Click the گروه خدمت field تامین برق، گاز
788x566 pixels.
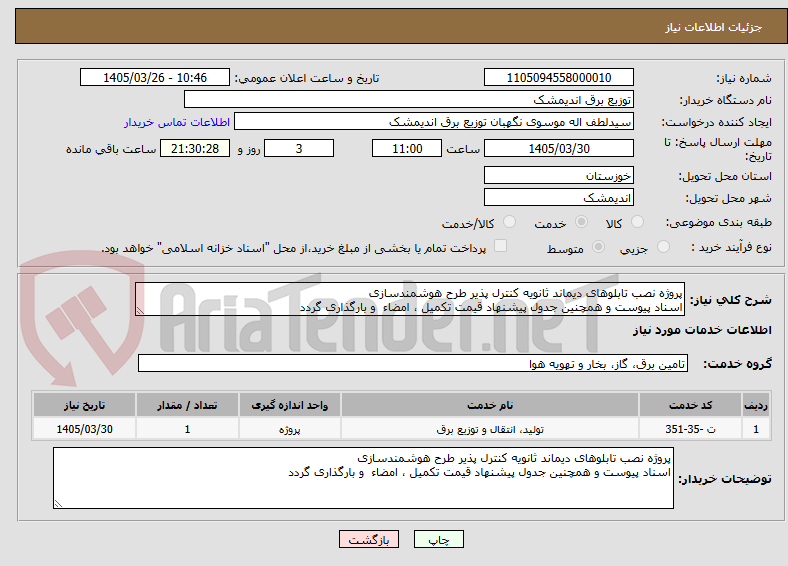[413, 363]
